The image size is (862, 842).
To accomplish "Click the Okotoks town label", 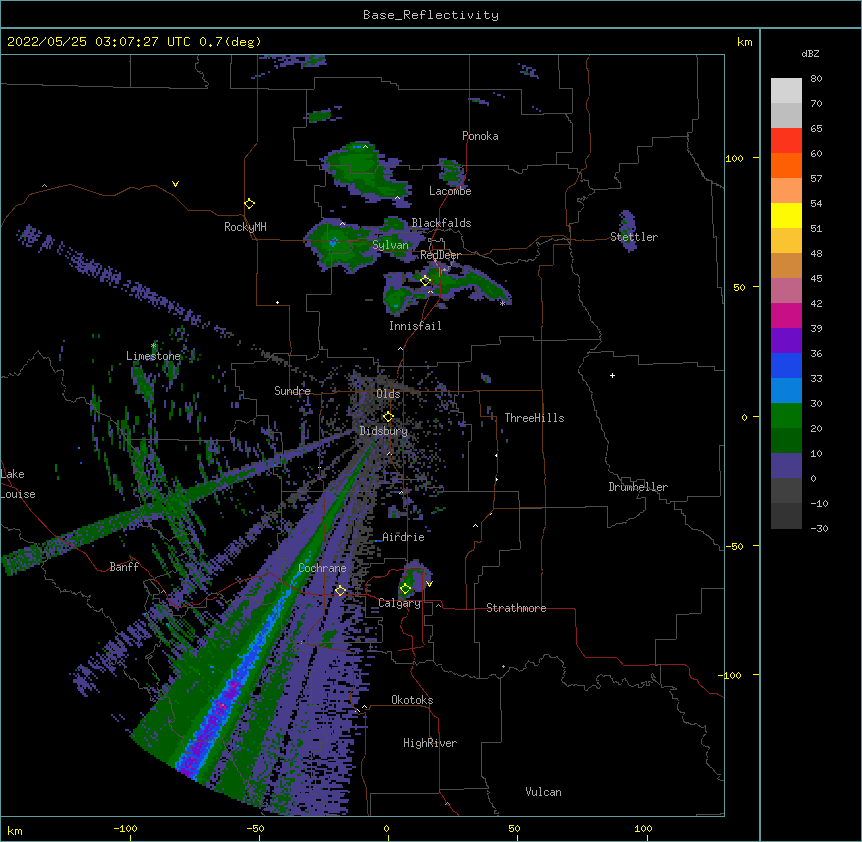I will click(412, 700).
